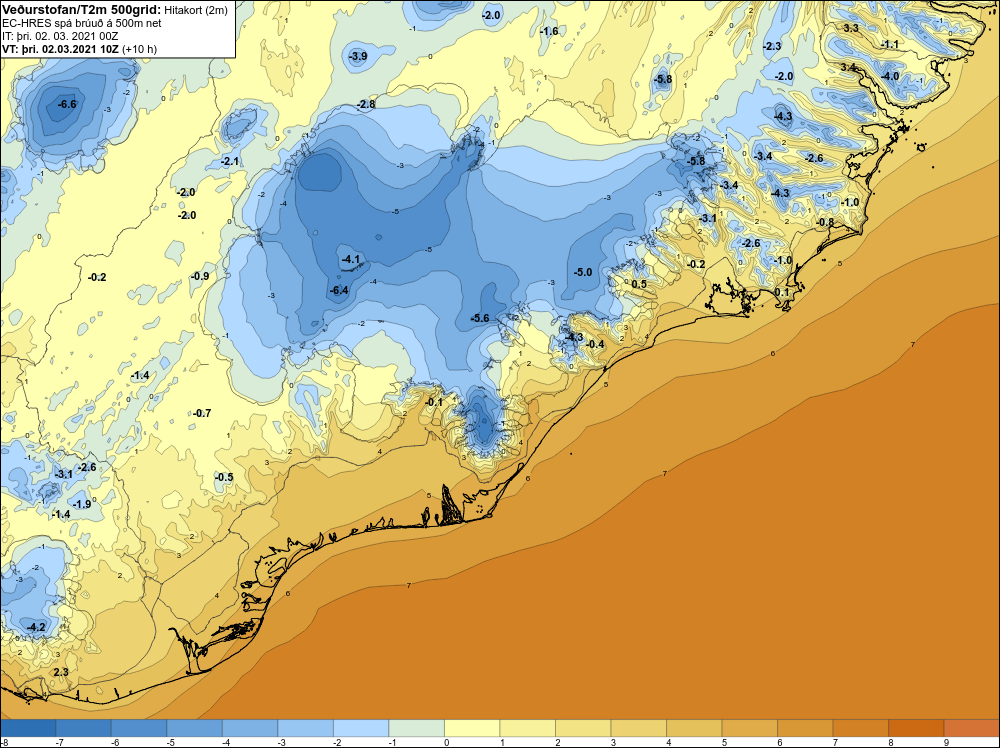1000x748 pixels.
Task: Click the -0.1 temperature value
Action: [x=434, y=402]
